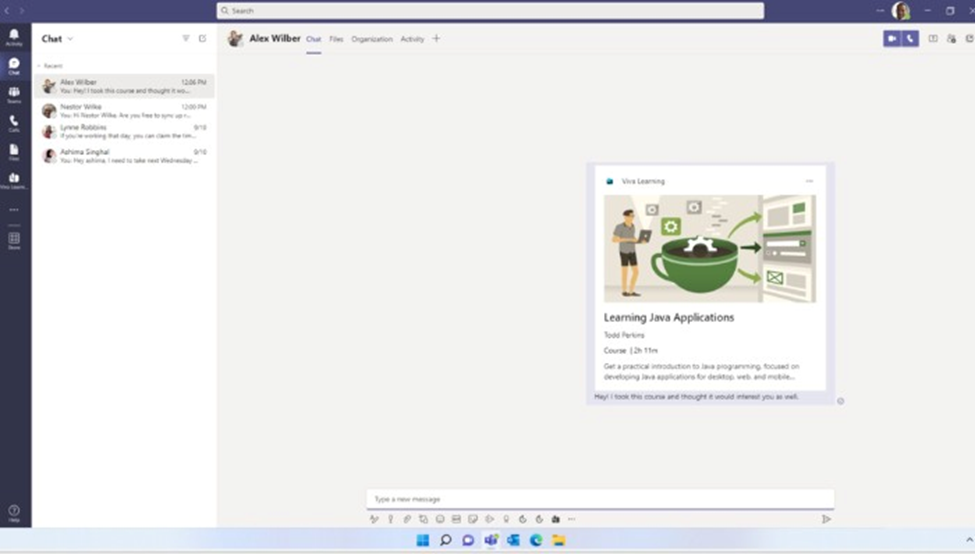This screenshot has width=975, height=554.
Task: Open the ellipsis menu on the Viva Learning card
Action: click(x=809, y=181)
